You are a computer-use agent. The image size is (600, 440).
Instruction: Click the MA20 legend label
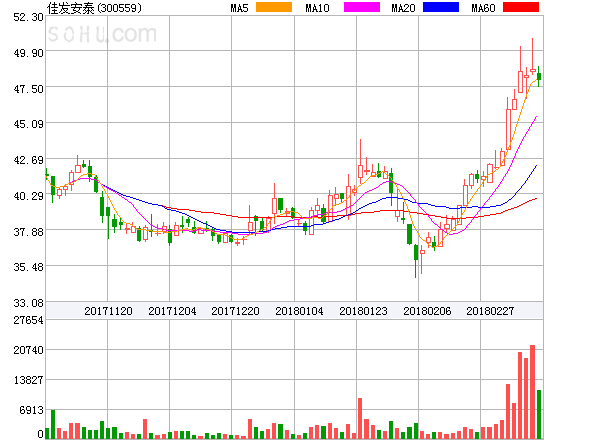click(x=403, y=8)
